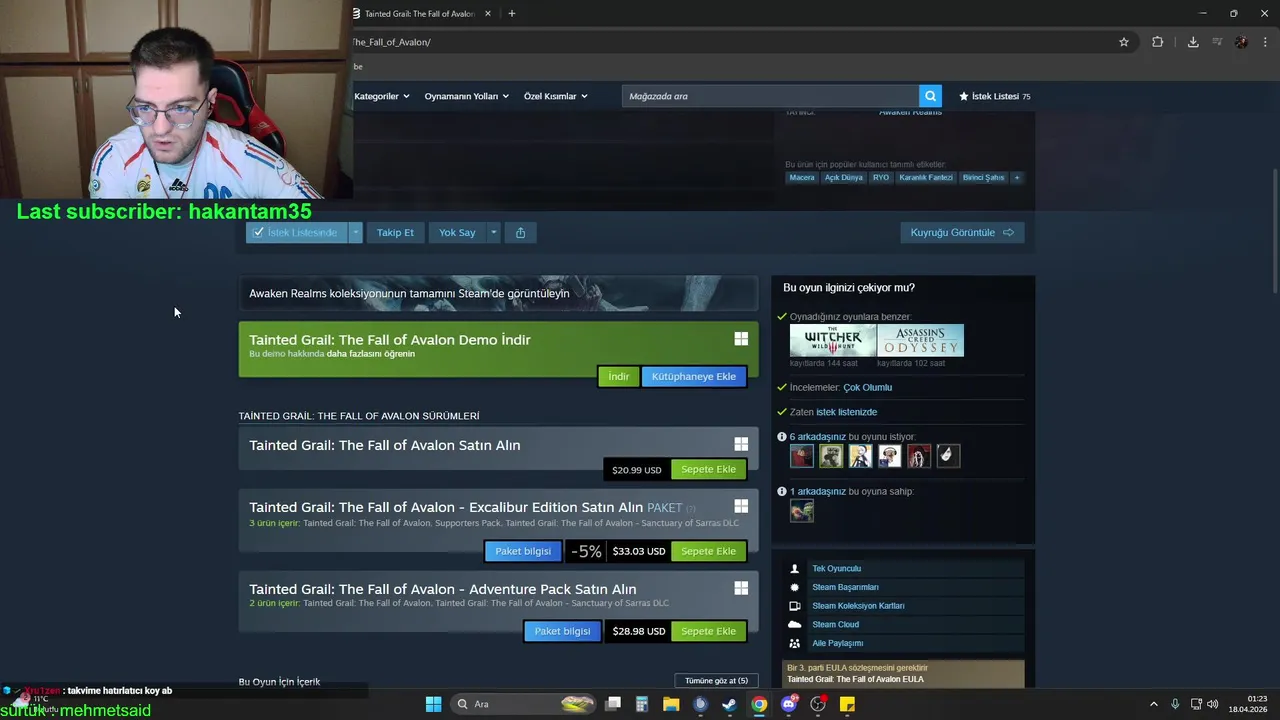This screenshot has height=720, width=1280.
Task: Add base game $20.99 to cart
Action: pos(708,469)
